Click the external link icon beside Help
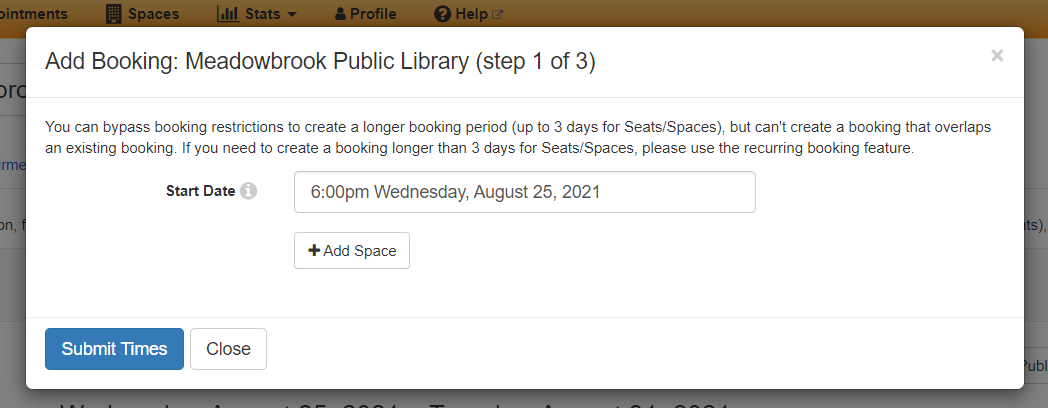Viewport: 1048px width, 408px height. click(497, 14)
